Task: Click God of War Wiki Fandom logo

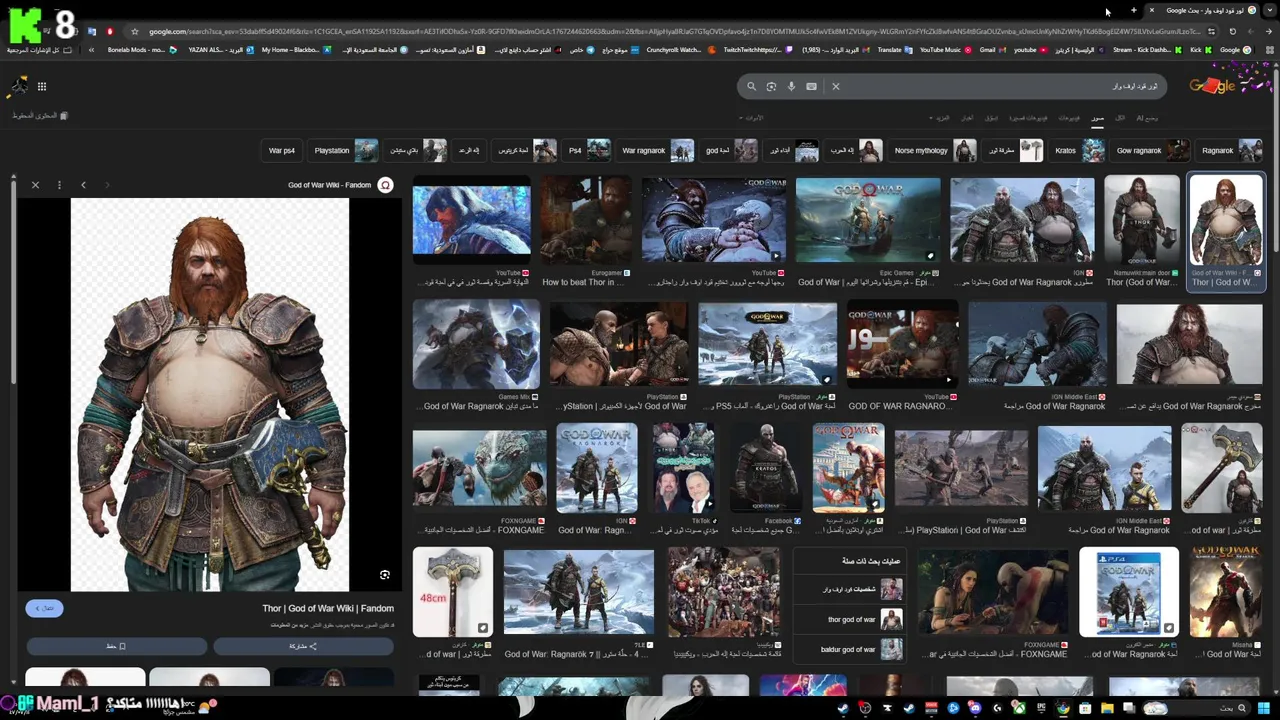Action: tap(385, 185)
